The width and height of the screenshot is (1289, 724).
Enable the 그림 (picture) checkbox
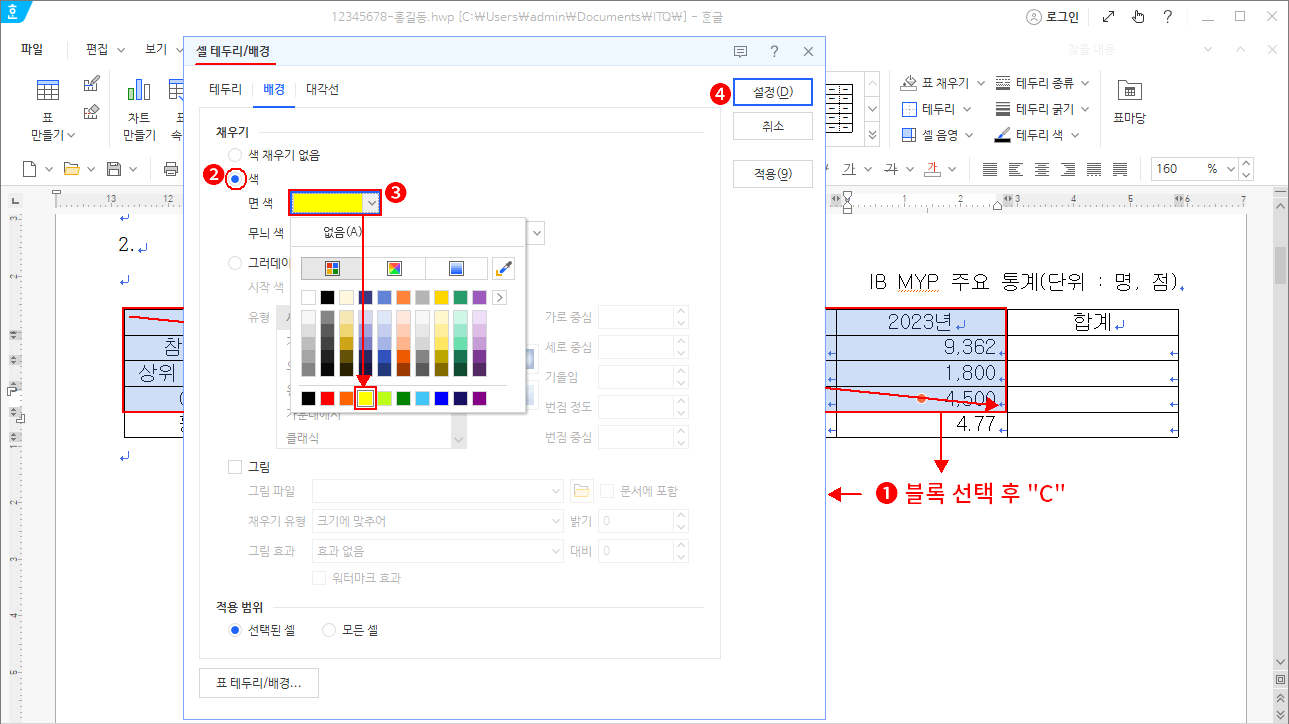point(235,466)
